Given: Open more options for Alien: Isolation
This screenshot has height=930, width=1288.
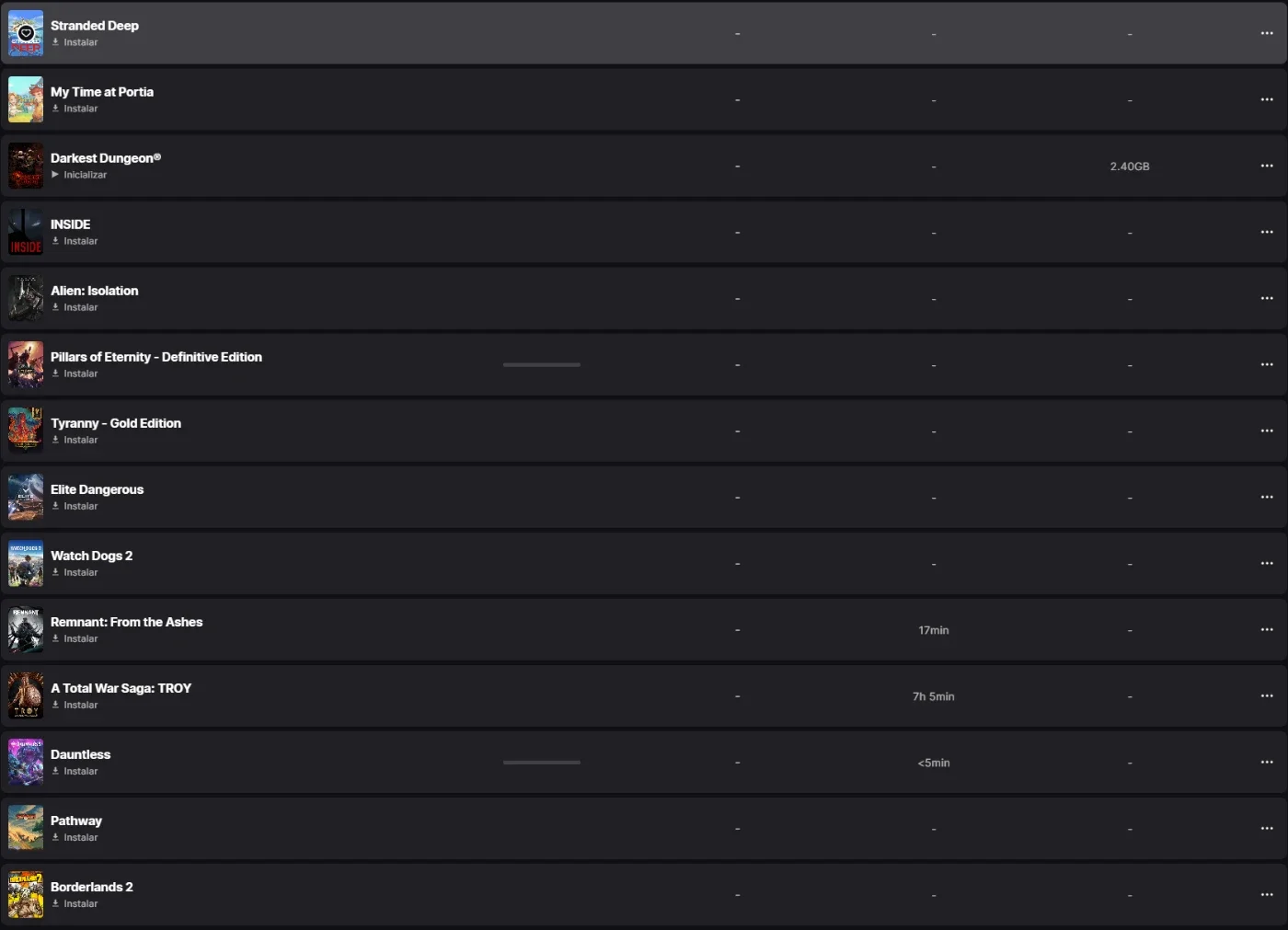Looking at the screenshot, I should (1267, 298).
